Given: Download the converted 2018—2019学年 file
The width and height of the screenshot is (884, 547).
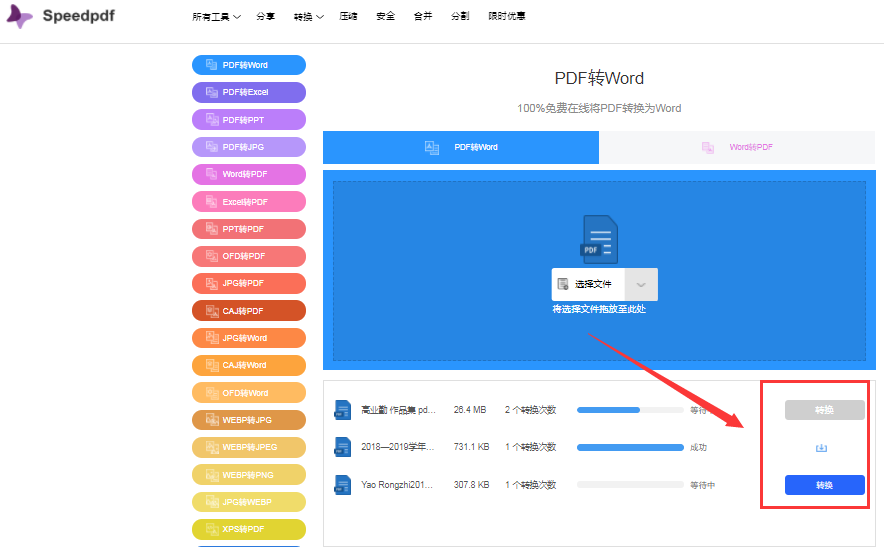Looking at the screenshot, I should click(821, 448).
